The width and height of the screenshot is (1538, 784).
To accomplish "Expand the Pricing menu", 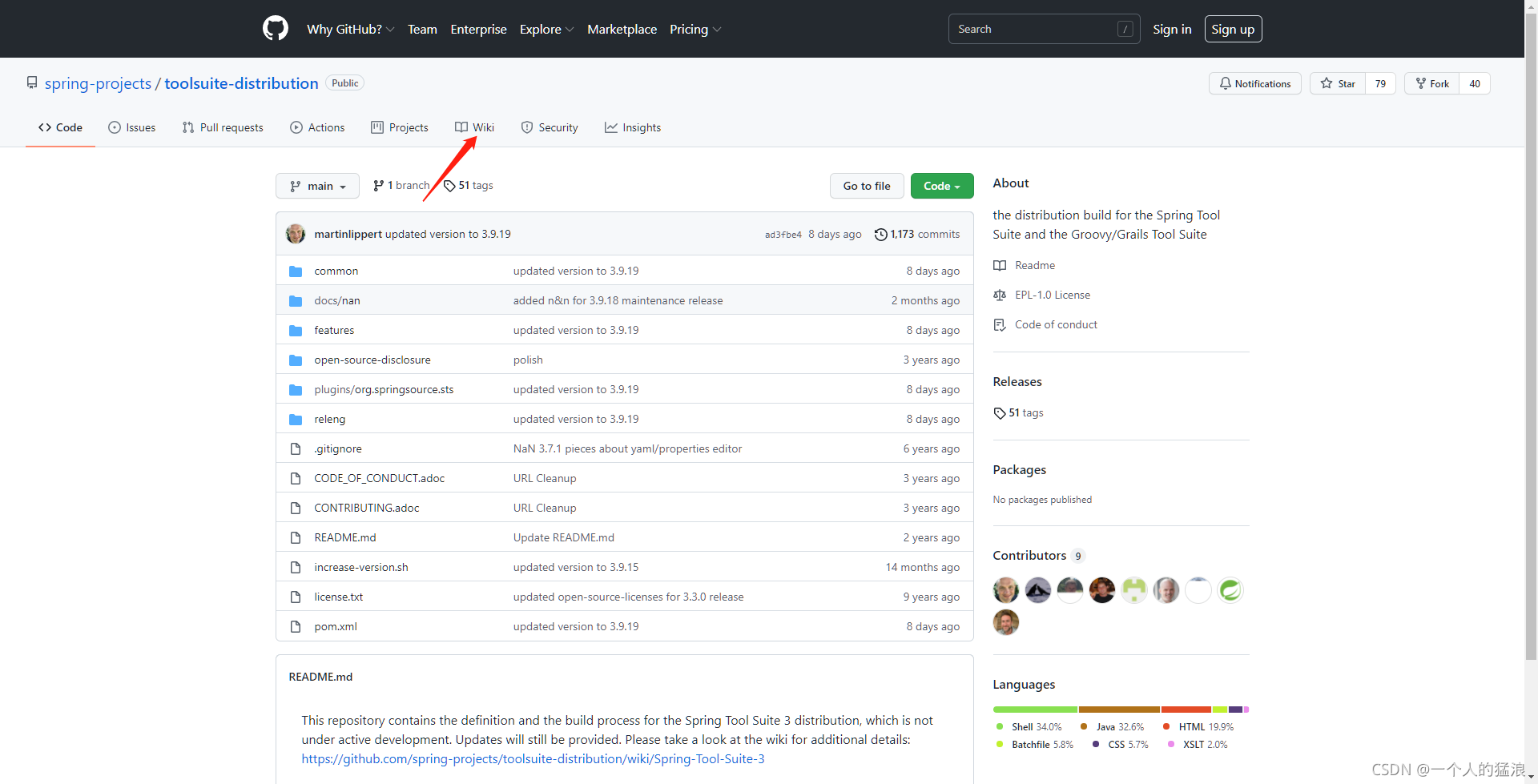I will pyautogui.click(x=695, y=29).
